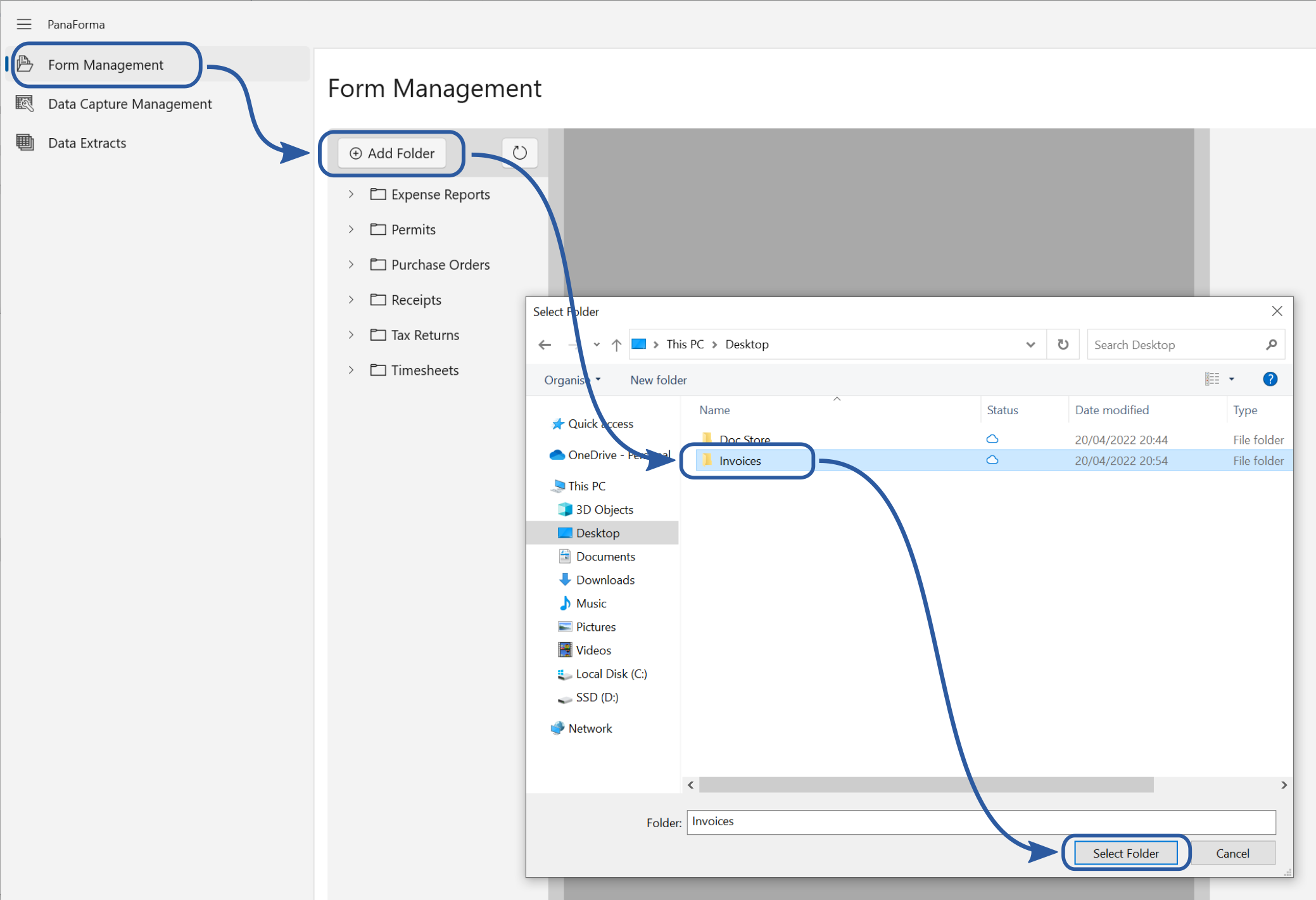This screenshot has height=900, width=1316.
Task: Select Form Management in the sidebar
Action: 106,65
